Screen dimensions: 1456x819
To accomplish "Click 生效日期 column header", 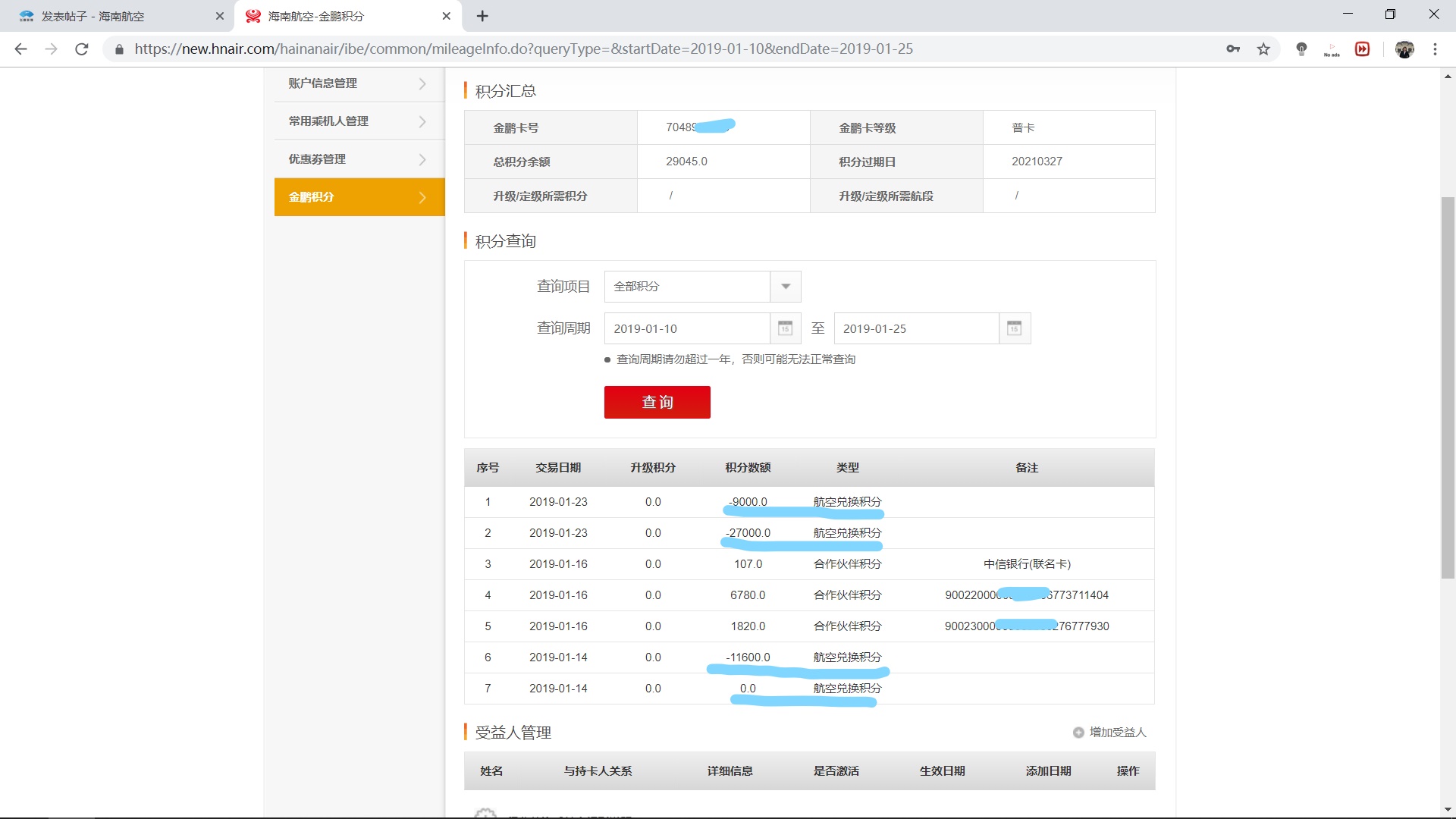I will pos(942,771).
